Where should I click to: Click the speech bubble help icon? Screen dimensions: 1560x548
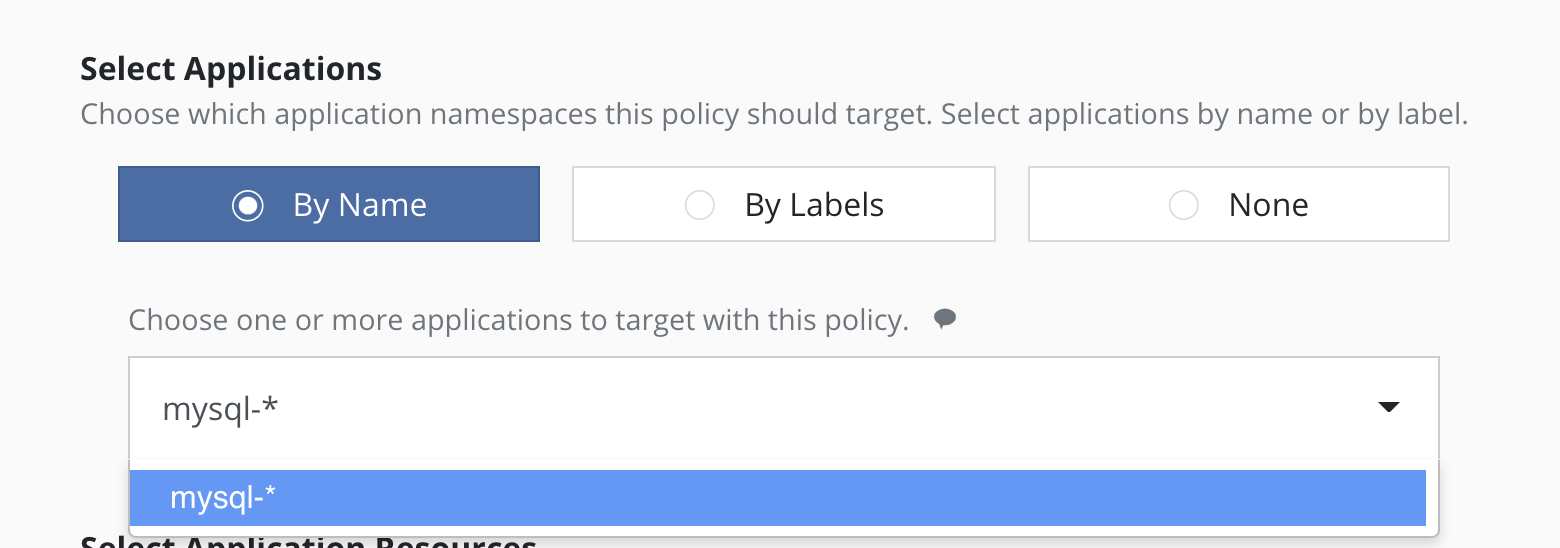[x=945, y=319]
